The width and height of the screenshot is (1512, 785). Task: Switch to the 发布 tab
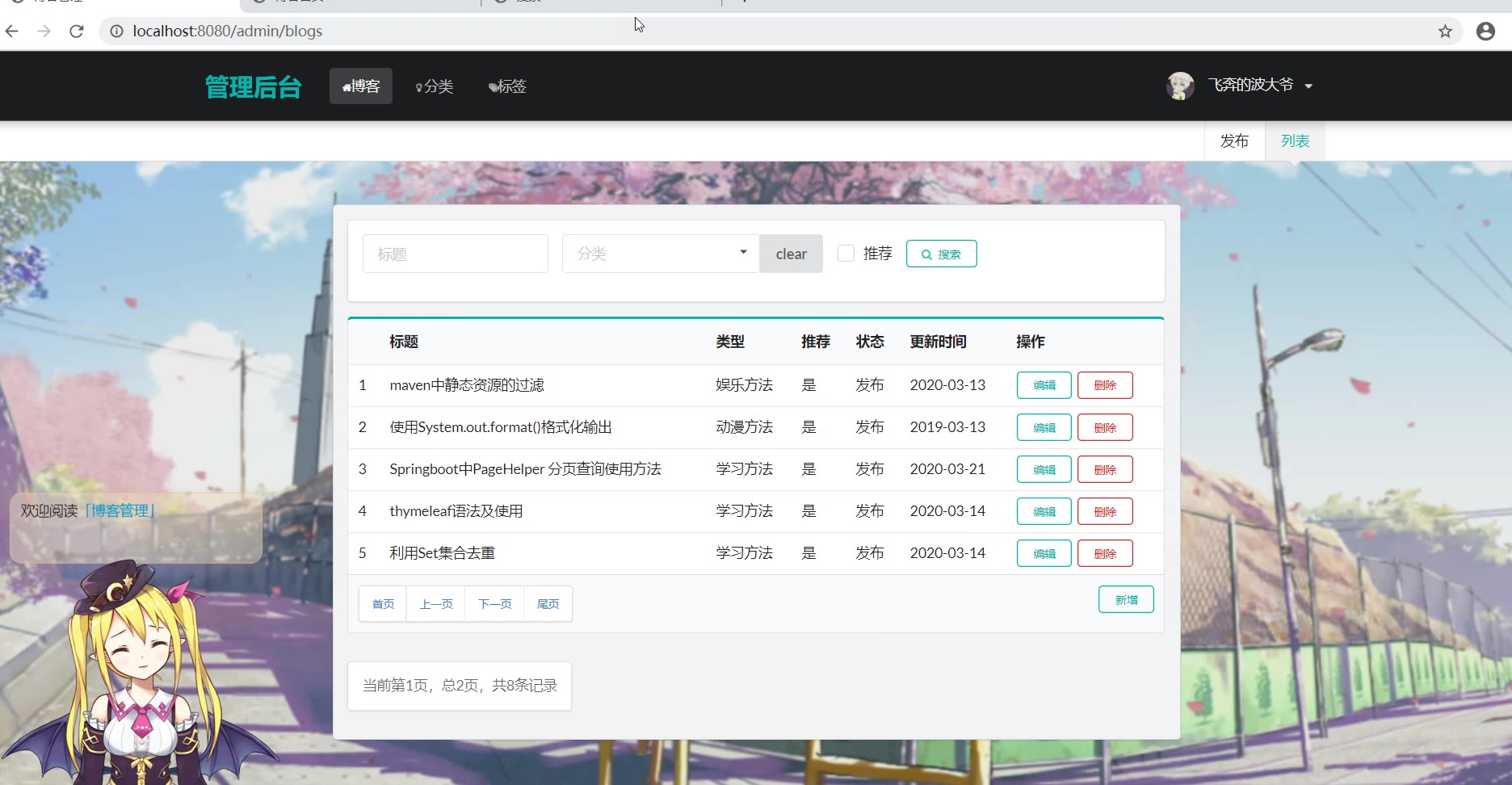click(1234, 141)
